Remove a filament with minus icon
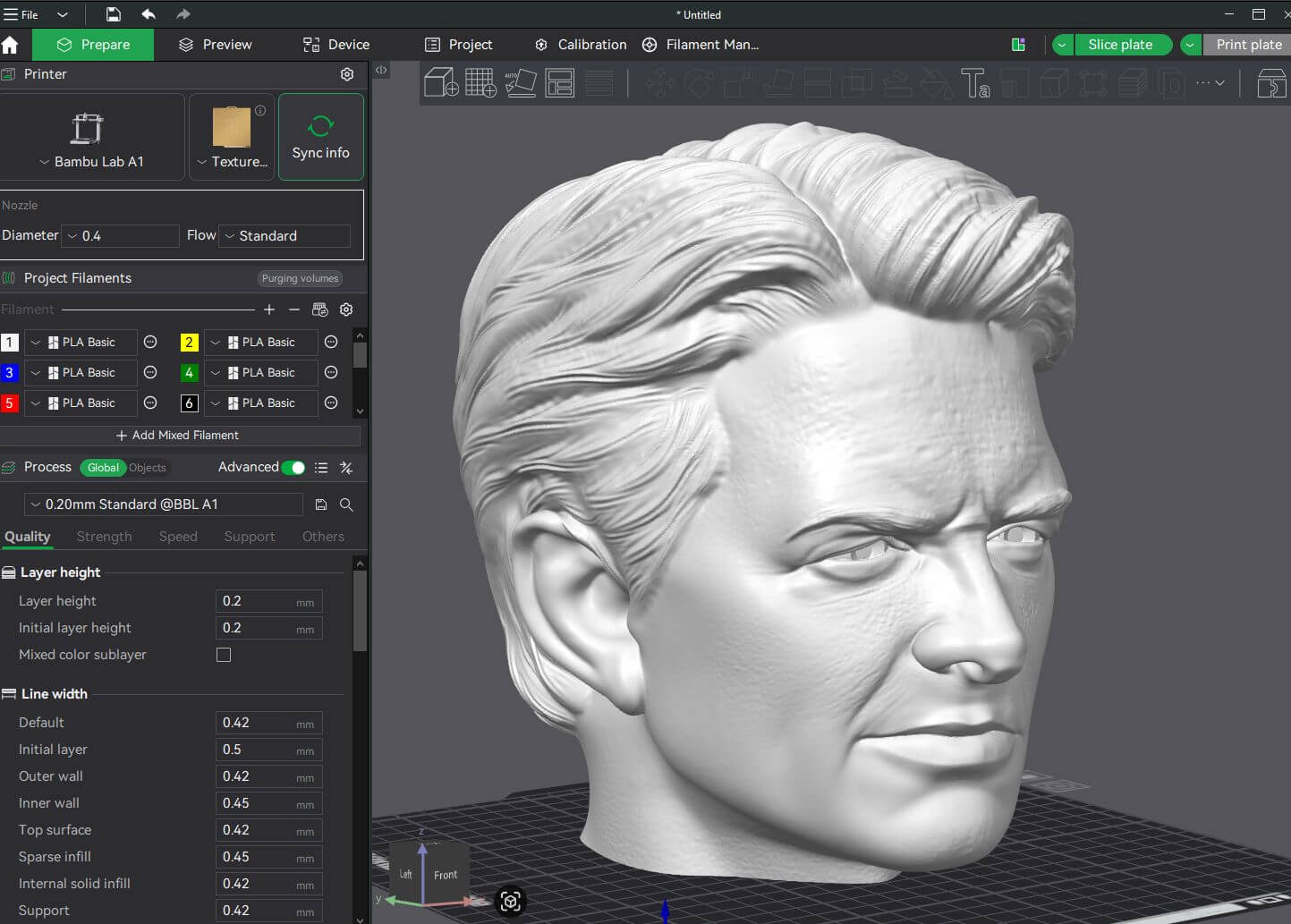The image size is (1291, 924). (x=294, y=309)
